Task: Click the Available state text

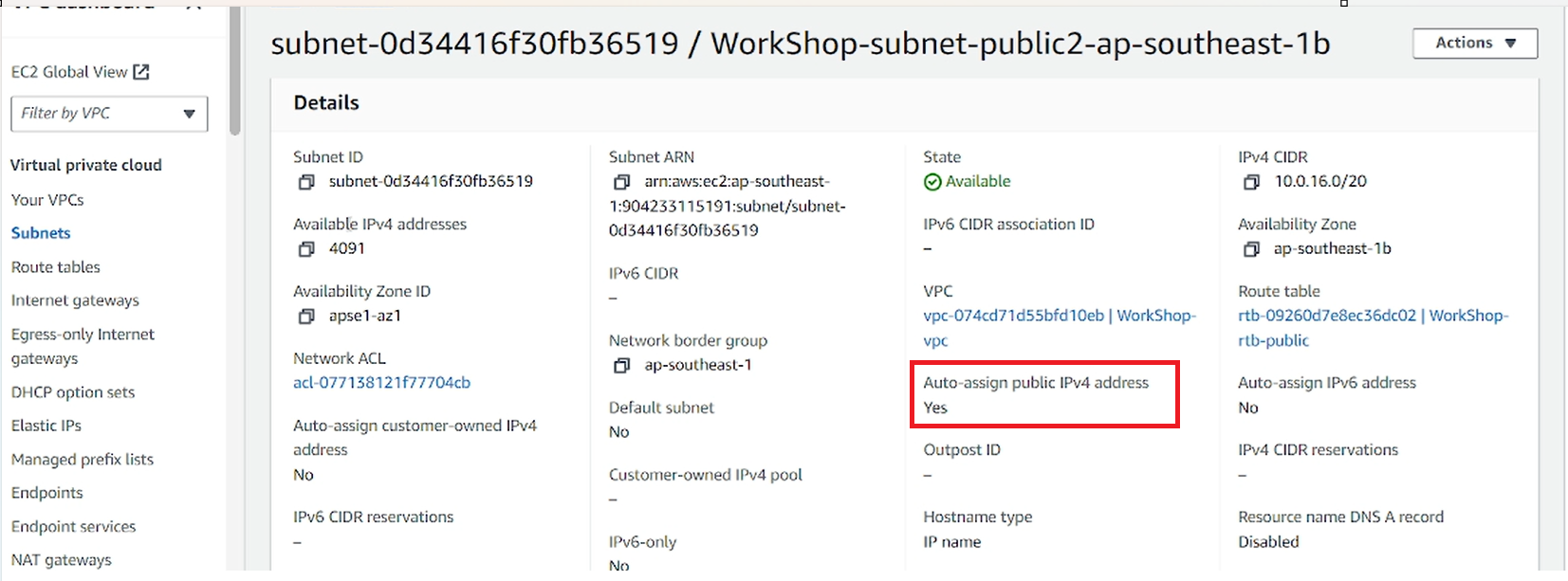Action: point(978,181)
